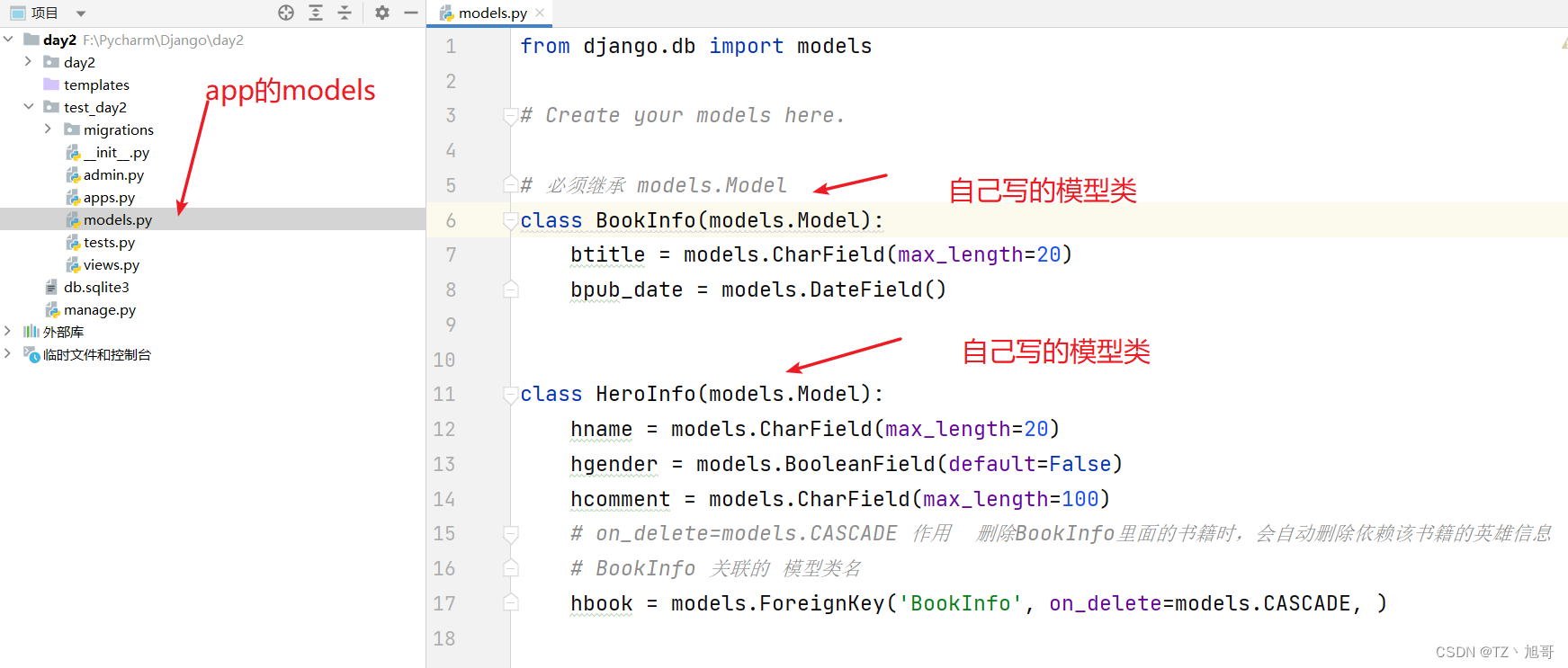Image resolution: width=1568 pixels, height=668 pixels.
Task: Click the 'HeroInfo' class name on line 11
Action: (x=645, y=394)
